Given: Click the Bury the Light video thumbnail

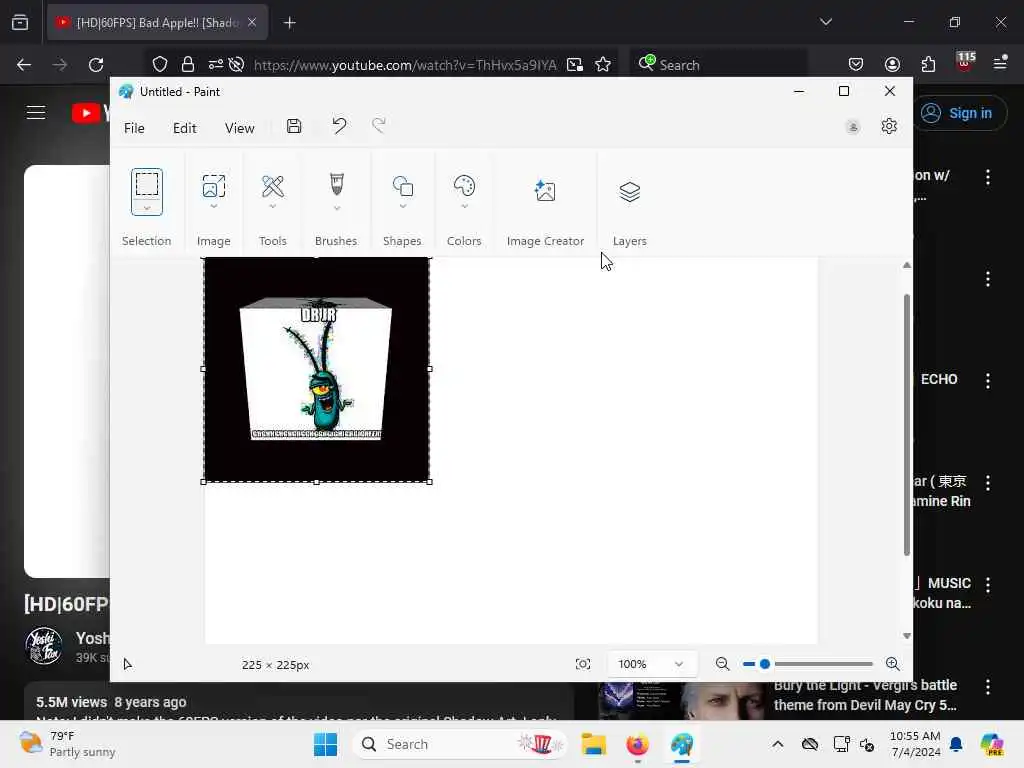Looking at the screenshot, I should tap(681, 701).
